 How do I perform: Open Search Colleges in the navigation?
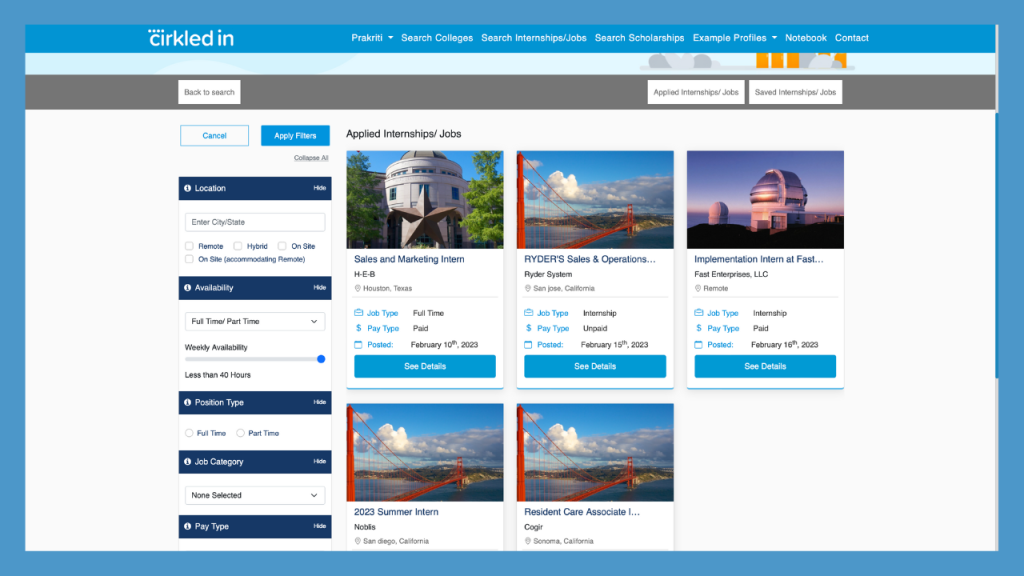(437, 38)
